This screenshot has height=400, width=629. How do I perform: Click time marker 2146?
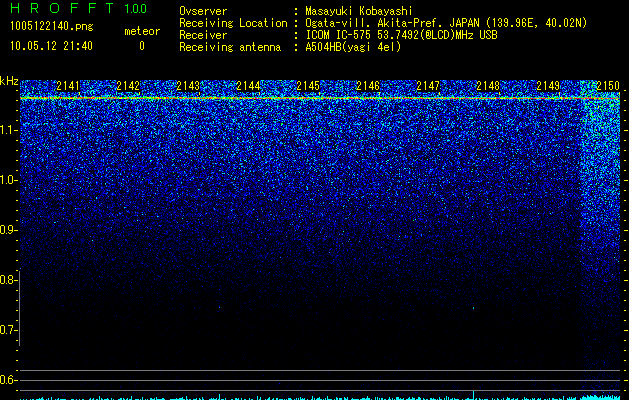pyautogui.click(x=368, y=85)
